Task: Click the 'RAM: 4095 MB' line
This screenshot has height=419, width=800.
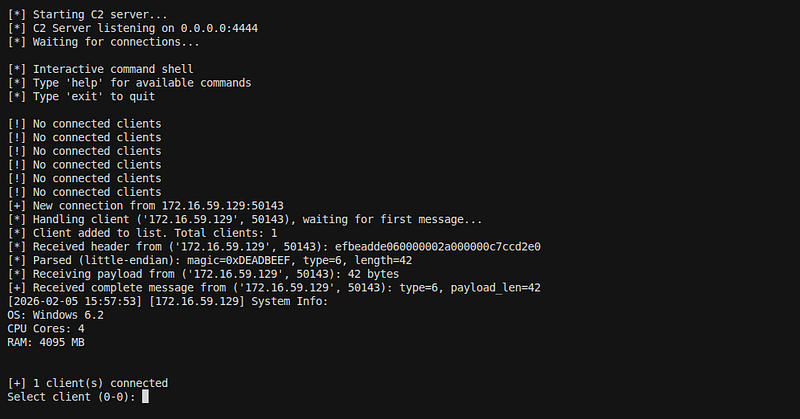Action: pos(45,342)
